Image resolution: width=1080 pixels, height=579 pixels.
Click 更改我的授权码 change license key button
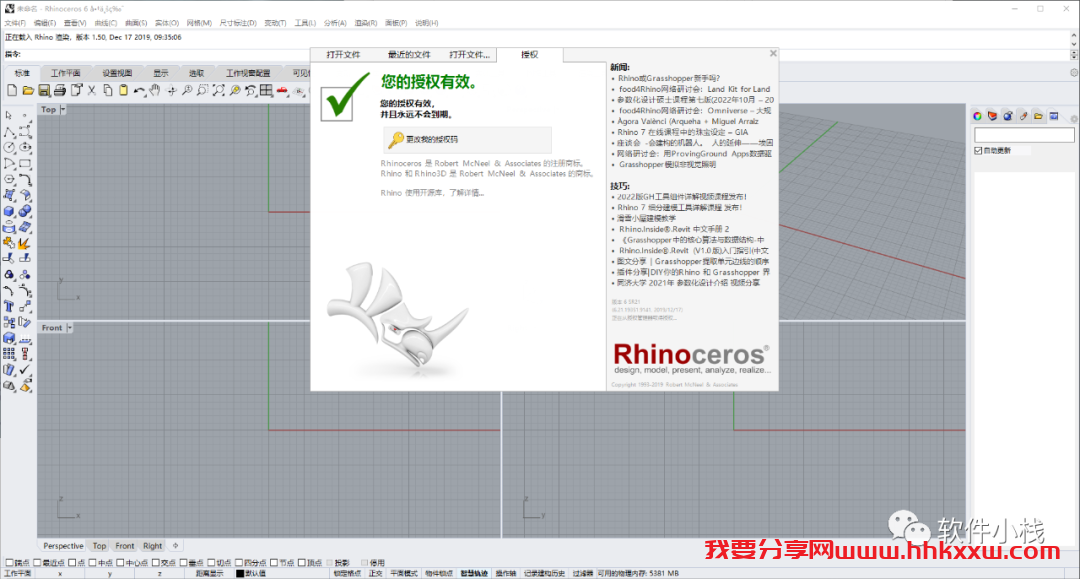pos(468,140)
